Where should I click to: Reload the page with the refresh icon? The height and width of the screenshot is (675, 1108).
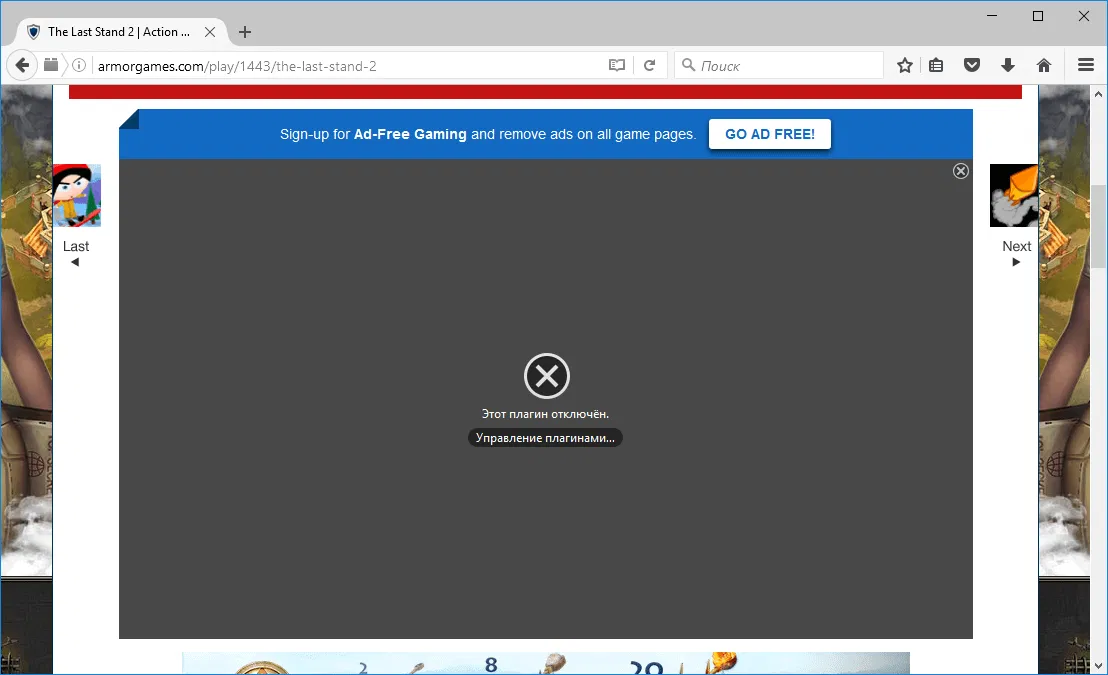click(x=650, y=64)
